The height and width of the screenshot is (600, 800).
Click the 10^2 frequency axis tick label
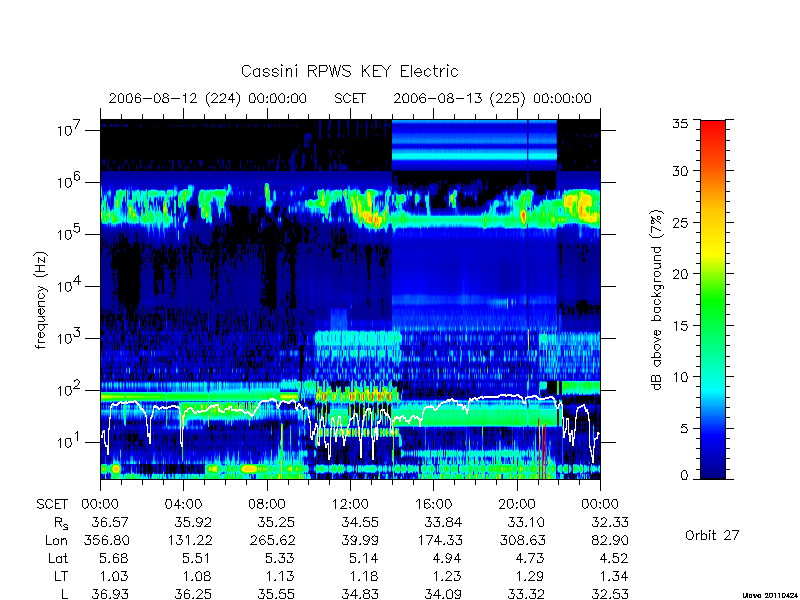pyautogui.click(x=68, y=390)
